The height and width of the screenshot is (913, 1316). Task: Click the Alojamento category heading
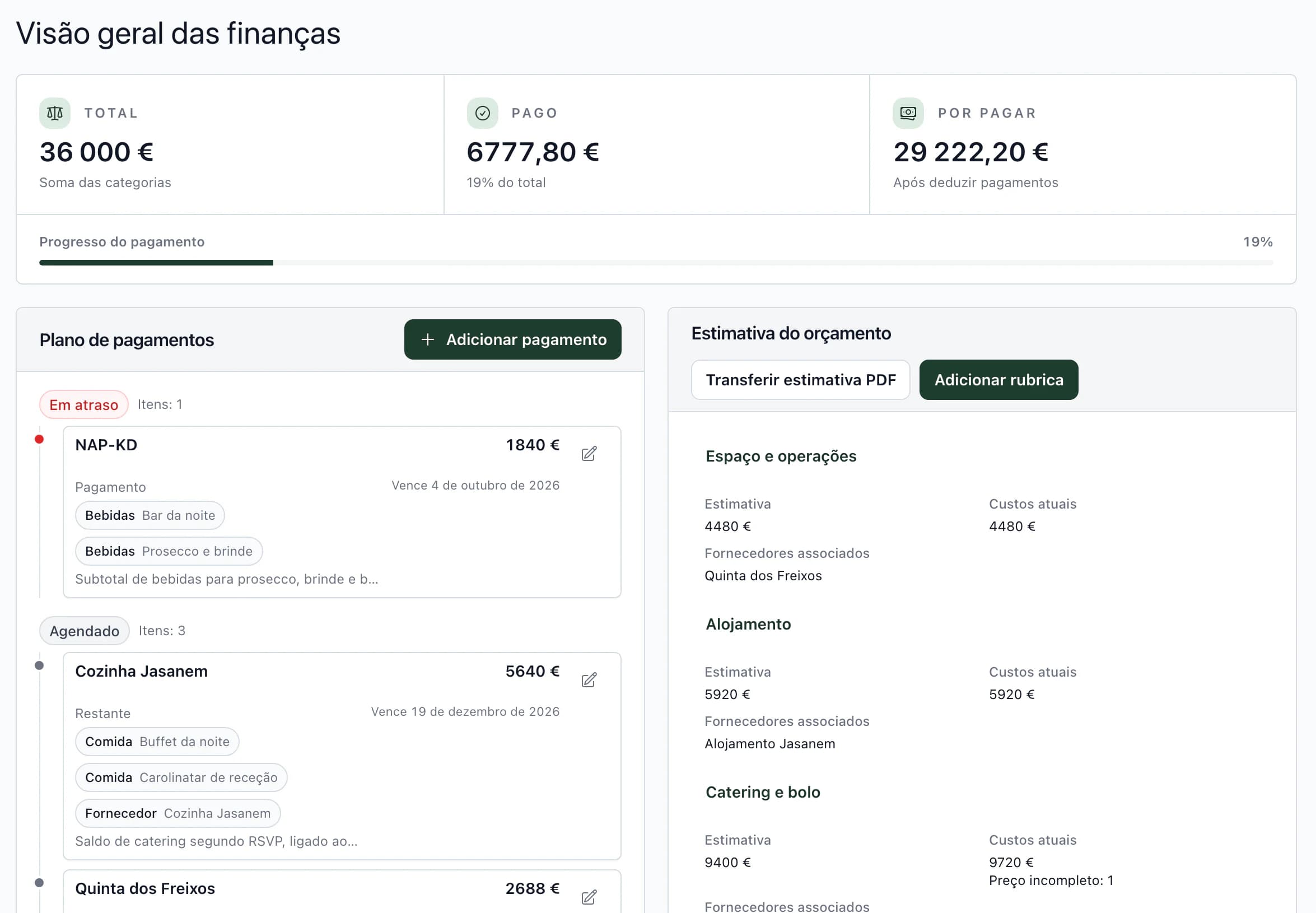(748, 624)
